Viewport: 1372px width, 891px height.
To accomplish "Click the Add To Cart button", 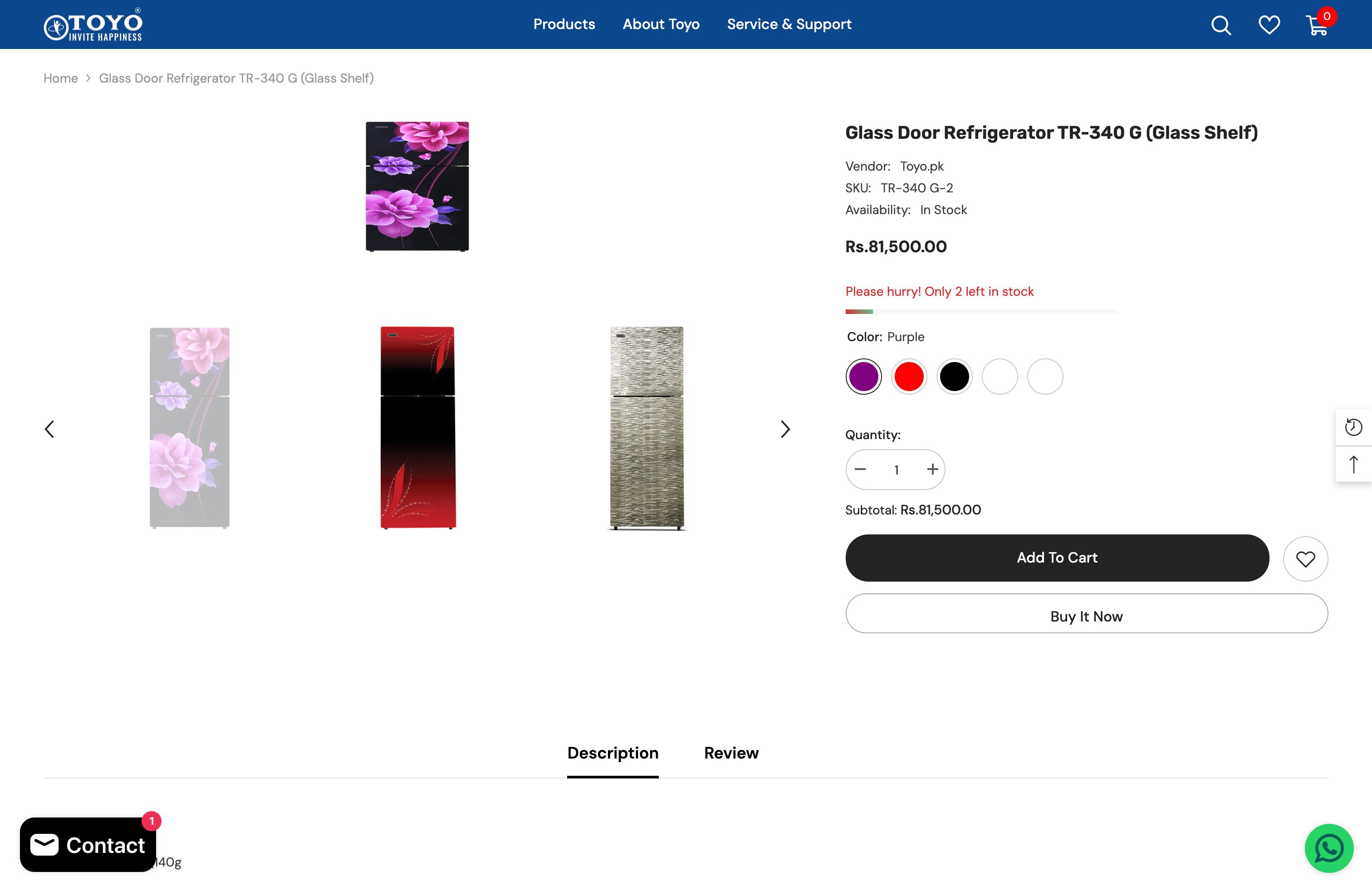I will click(1057, 557).
